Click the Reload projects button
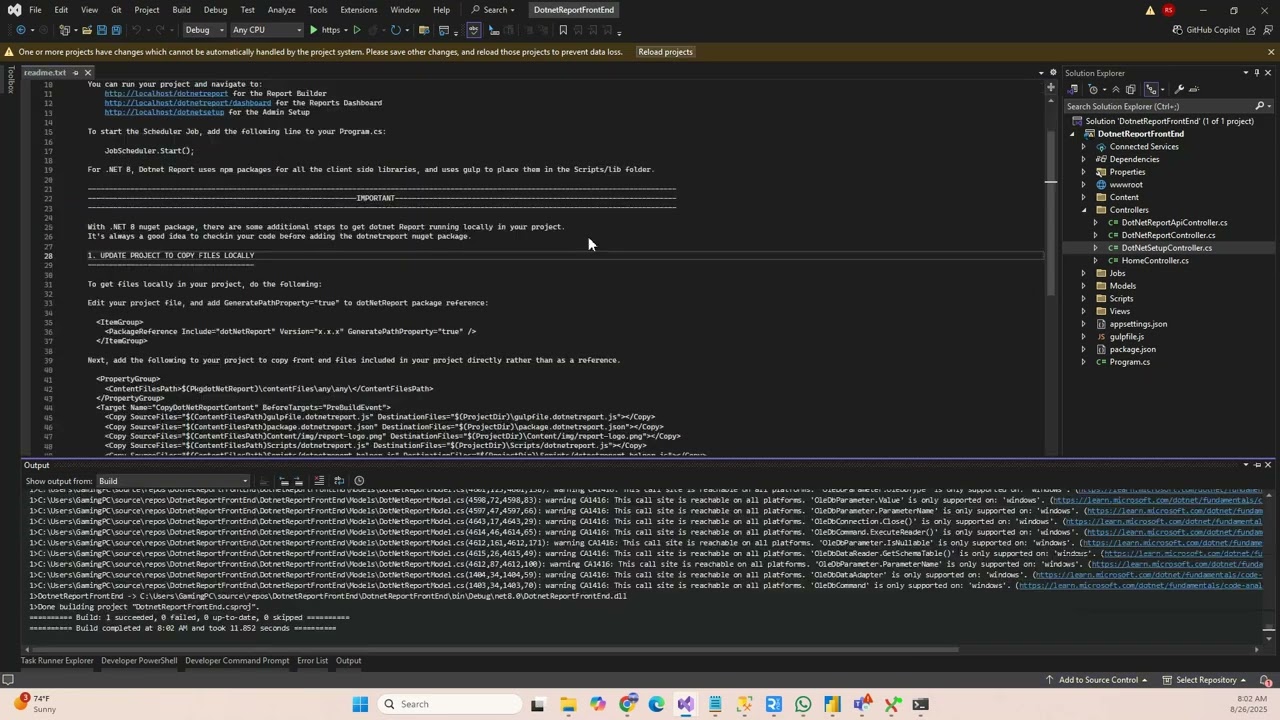This screenshot has width=1280, height=720. point(665,52)
